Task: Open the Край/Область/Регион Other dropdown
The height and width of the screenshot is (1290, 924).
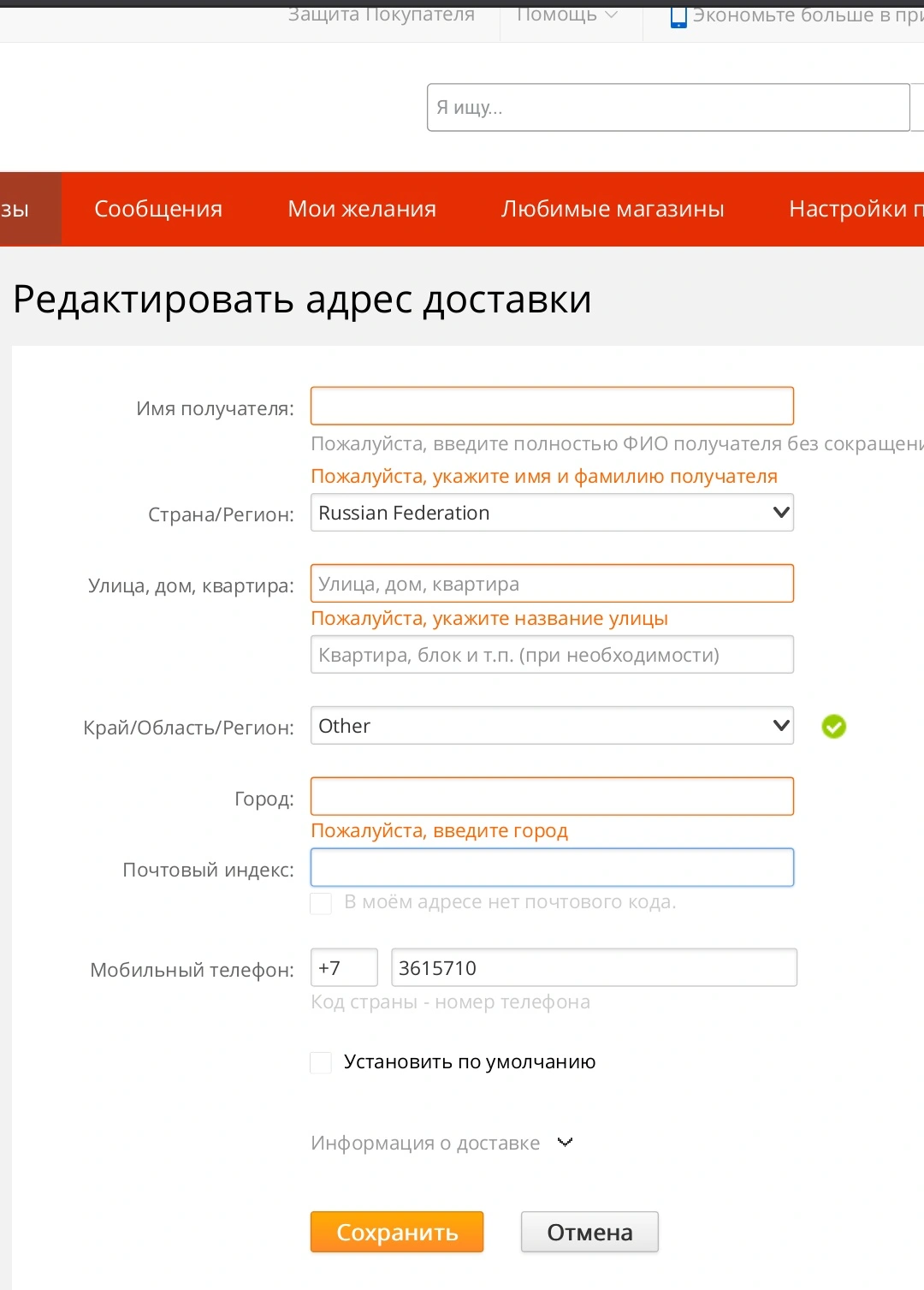Action: [x=552, y=726]
